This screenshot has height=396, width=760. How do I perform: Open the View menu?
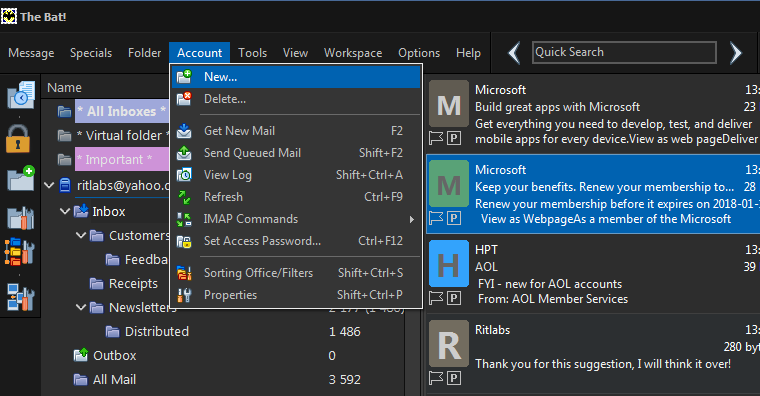[x=295, y=53]
